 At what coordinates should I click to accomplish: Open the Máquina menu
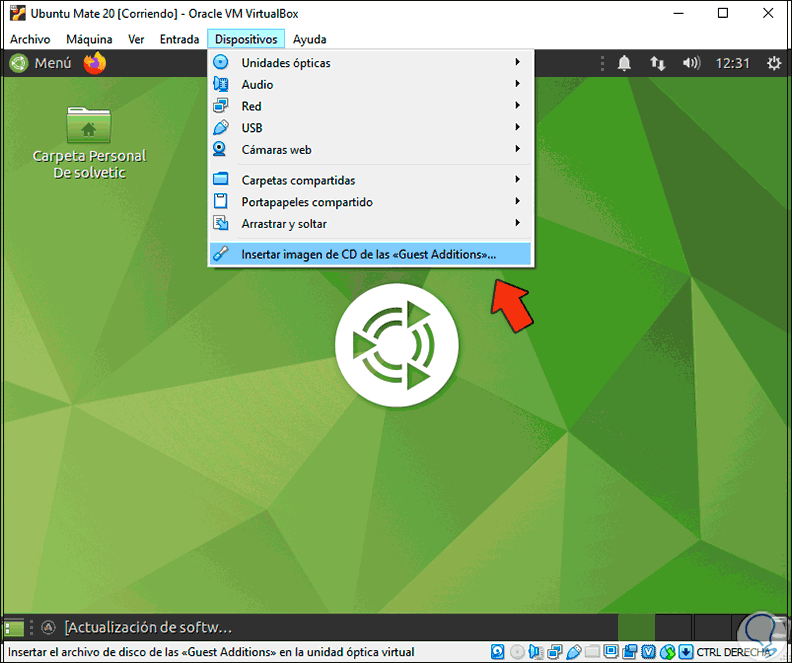coord(89,39)
